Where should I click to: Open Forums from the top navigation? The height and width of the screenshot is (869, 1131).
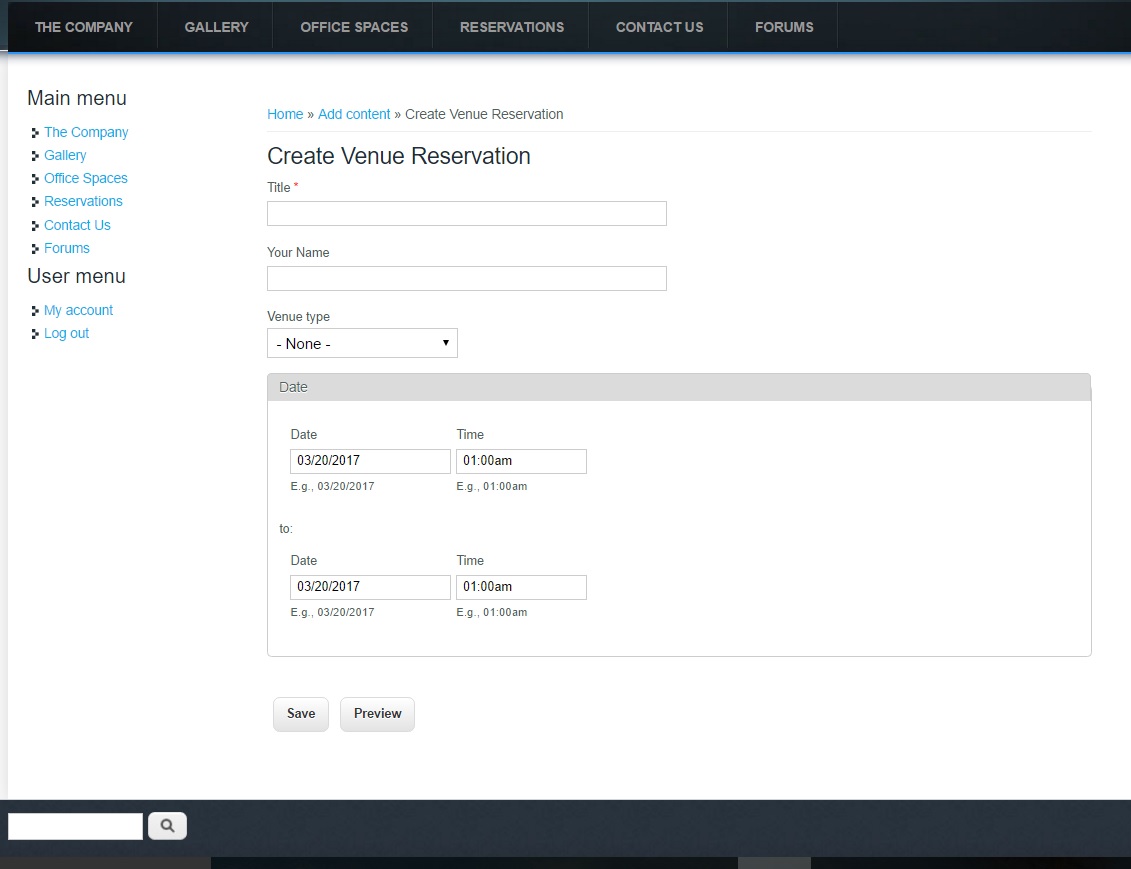[783, 27]
